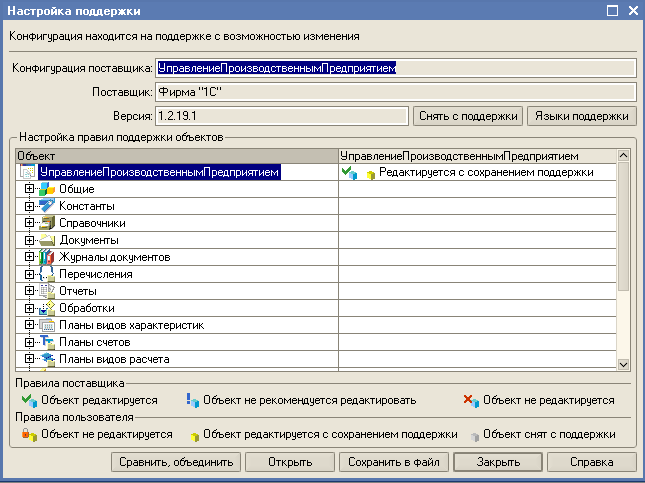Click the Планы видов характеристик icon
Image resolution: width=645 pixels, height=483 pixels.
(x=47, y=325)
